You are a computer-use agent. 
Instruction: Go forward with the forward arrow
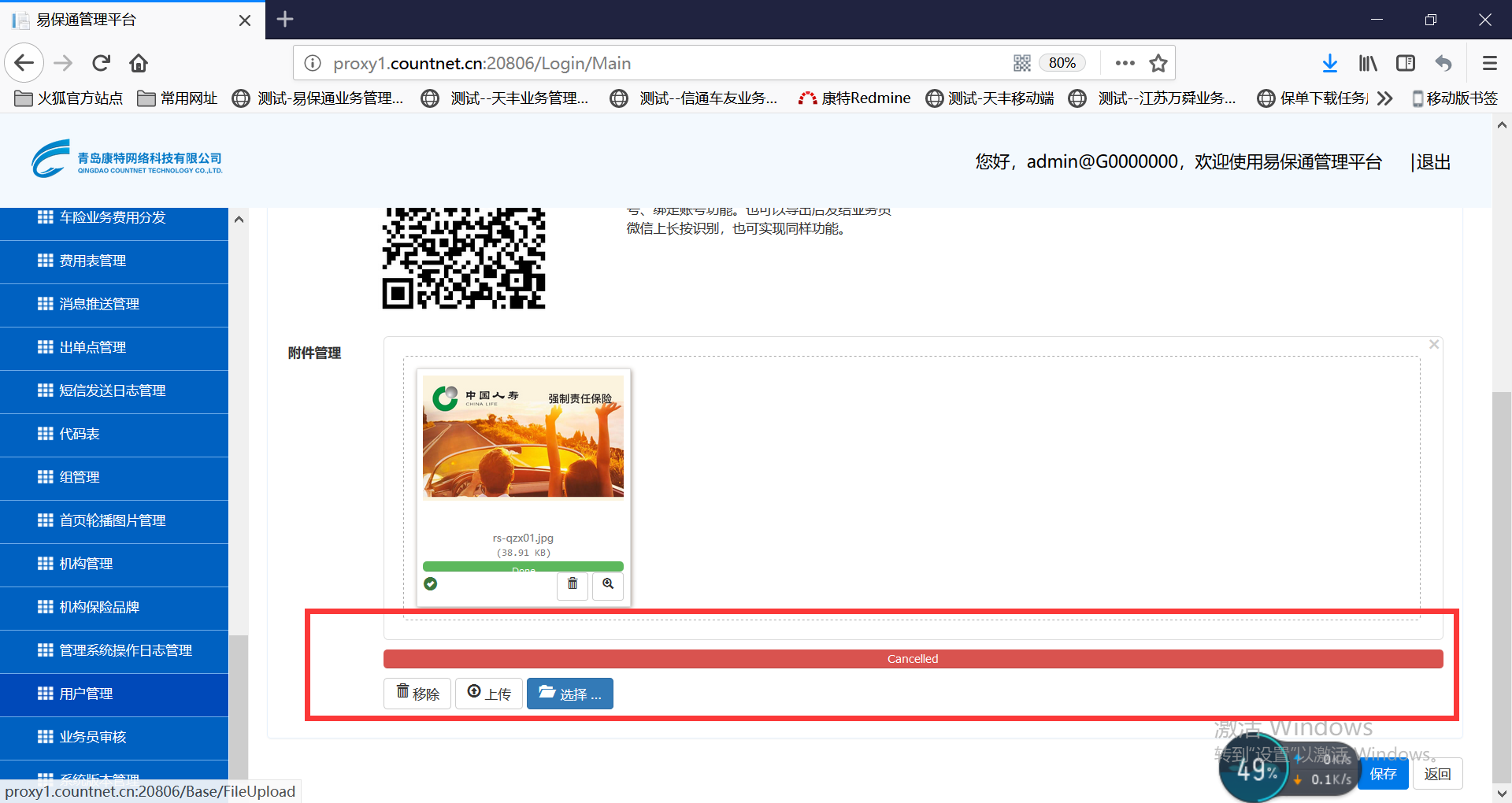point(63,63)
